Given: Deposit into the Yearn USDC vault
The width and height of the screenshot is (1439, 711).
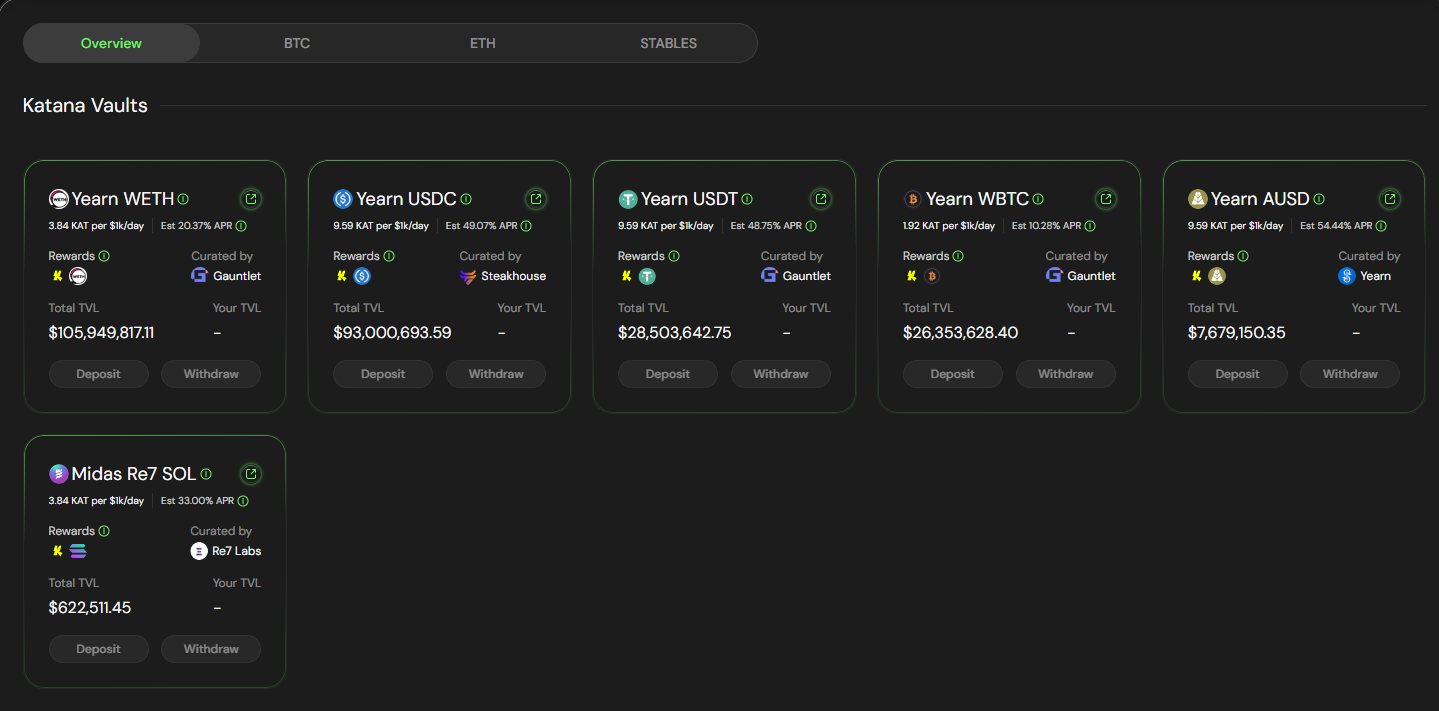Looking at the screenshot, I should pos(383,374).
